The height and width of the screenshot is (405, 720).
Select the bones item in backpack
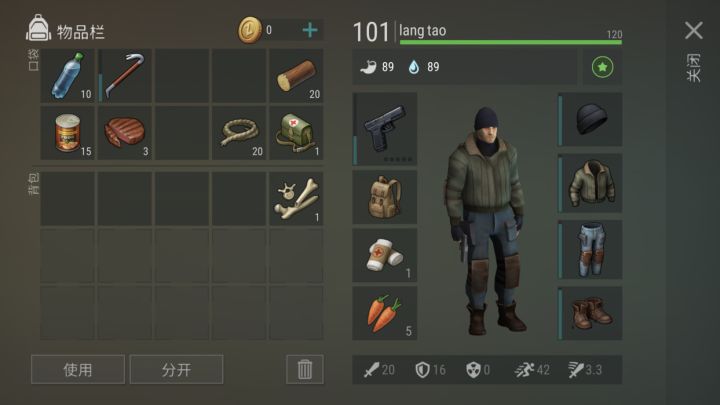click(x=296, y=199)
